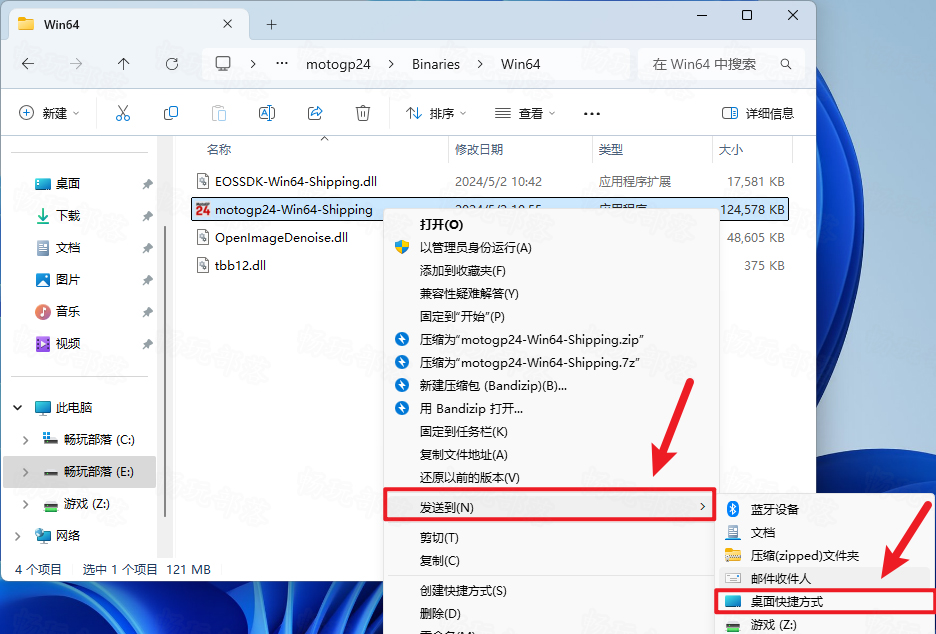Click the pin icon next to 下载

coord(147,216)
